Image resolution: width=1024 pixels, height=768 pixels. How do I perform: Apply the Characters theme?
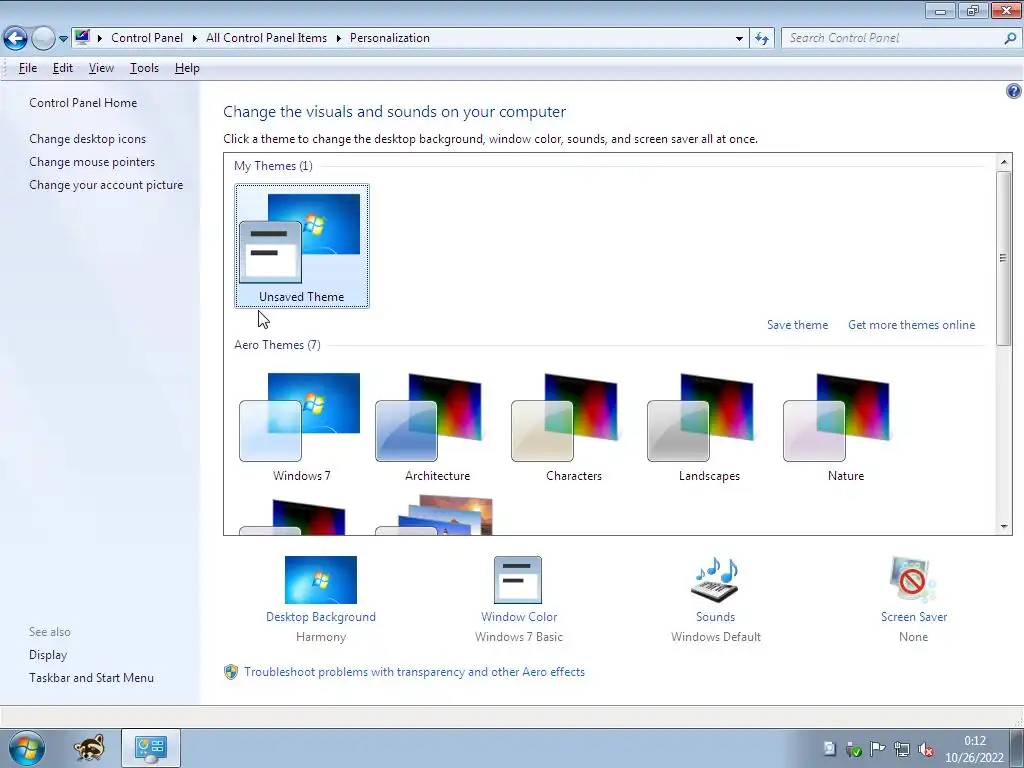coord(573,427)
